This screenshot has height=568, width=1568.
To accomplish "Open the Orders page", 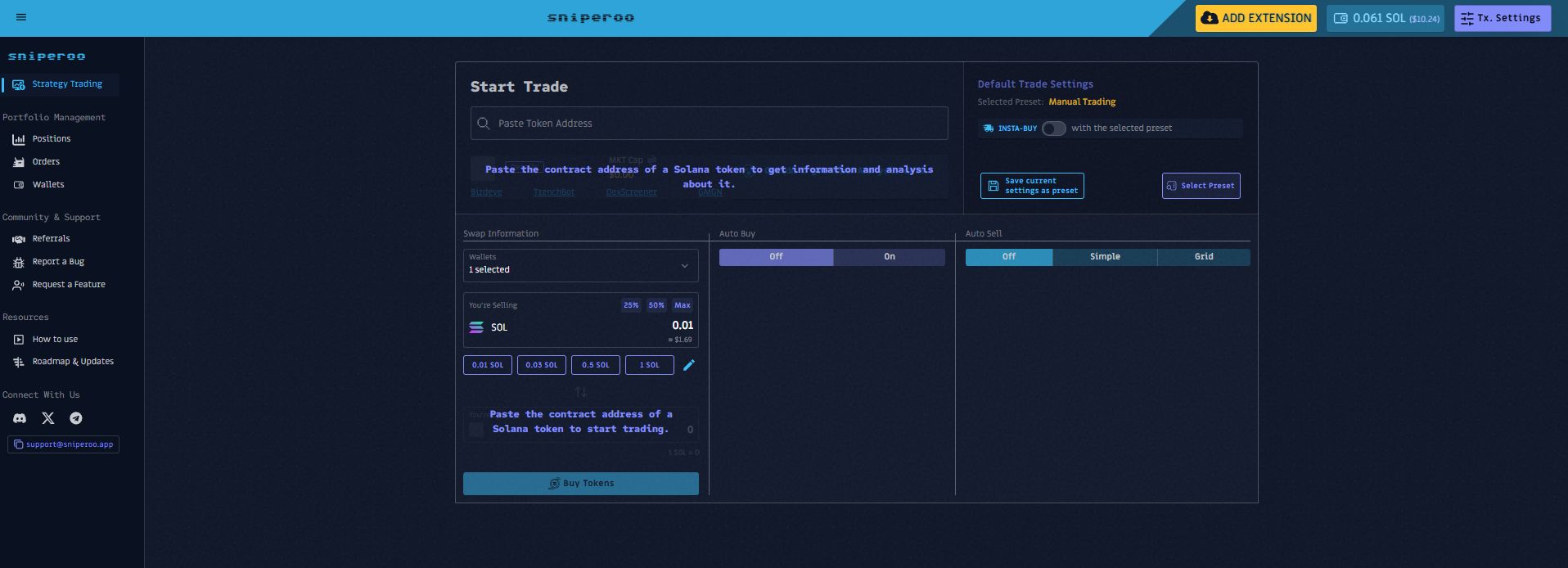I will [x=46, y=162].
